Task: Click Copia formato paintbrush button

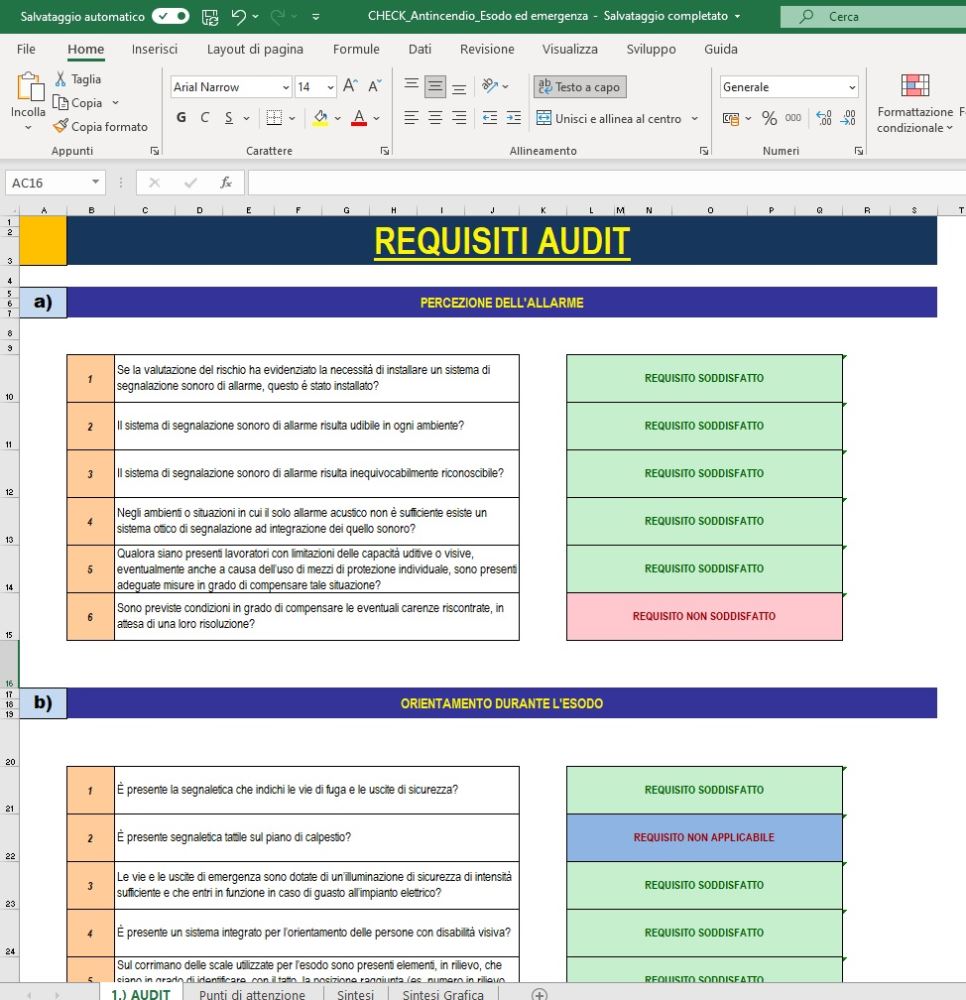Action: coord(101,126)
